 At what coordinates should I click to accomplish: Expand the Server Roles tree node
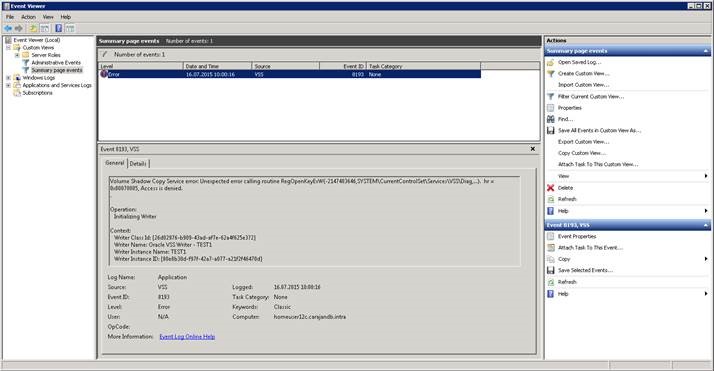pos(17,55)
